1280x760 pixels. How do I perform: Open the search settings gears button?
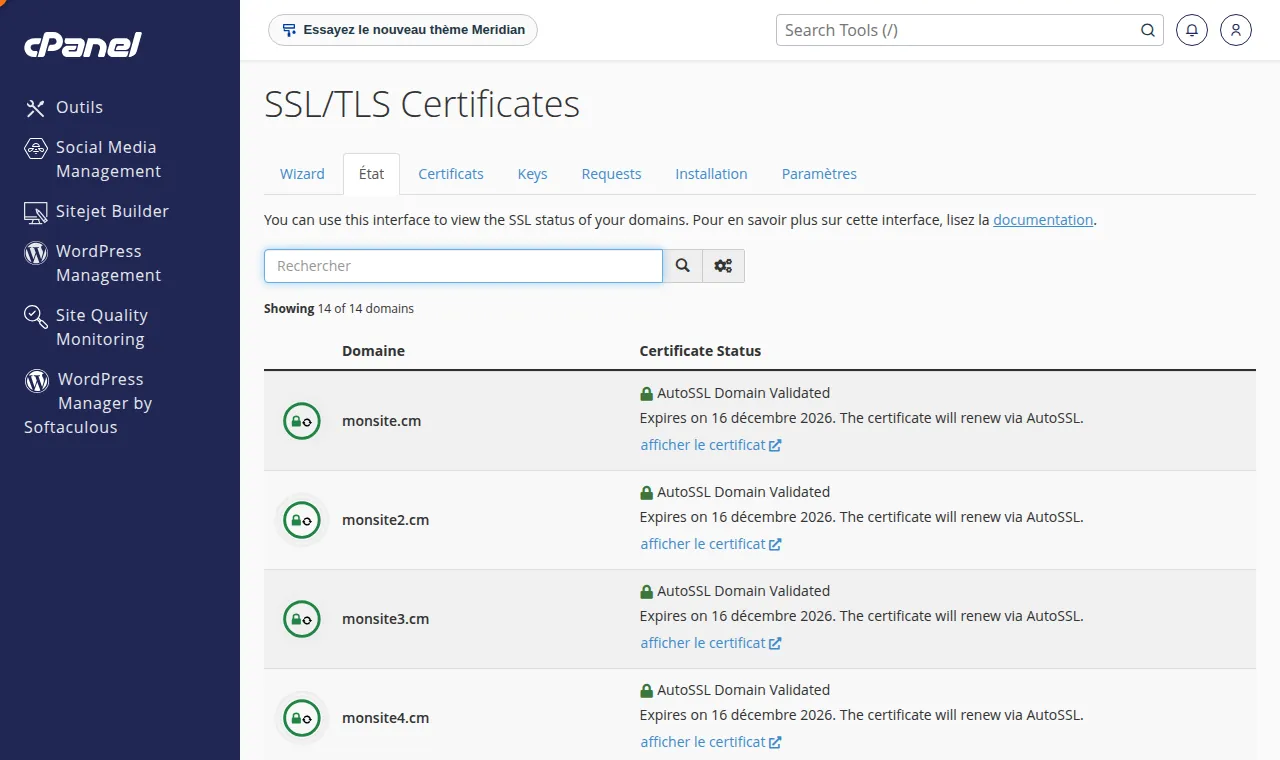pos(723,266)
